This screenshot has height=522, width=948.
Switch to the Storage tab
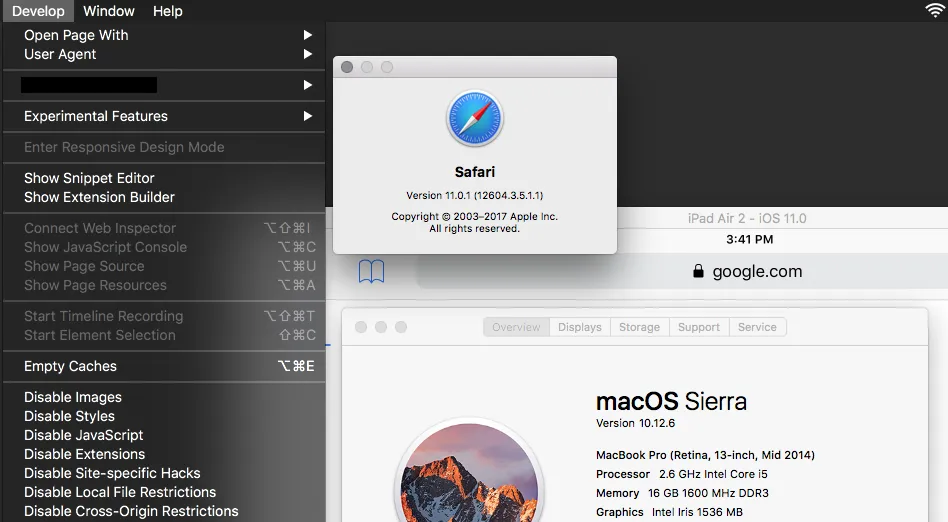click(x=639, y=327)
